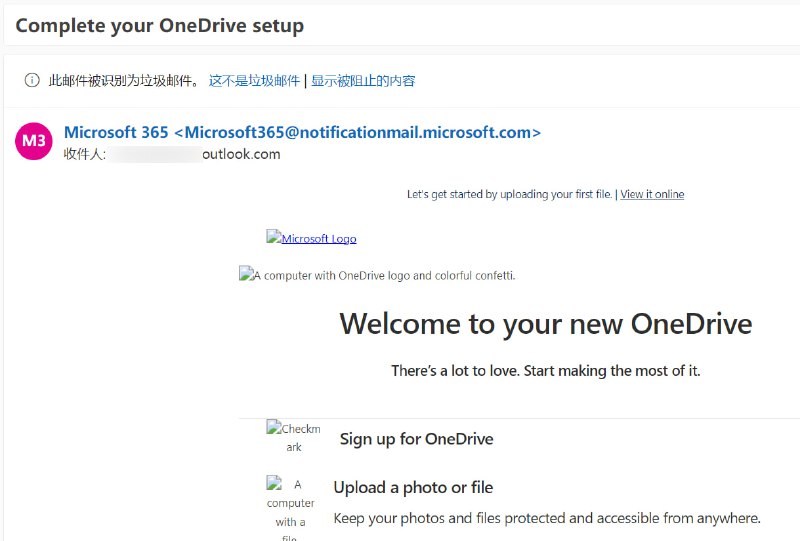Select the "Upload a photo or file" step

[413, 488]
